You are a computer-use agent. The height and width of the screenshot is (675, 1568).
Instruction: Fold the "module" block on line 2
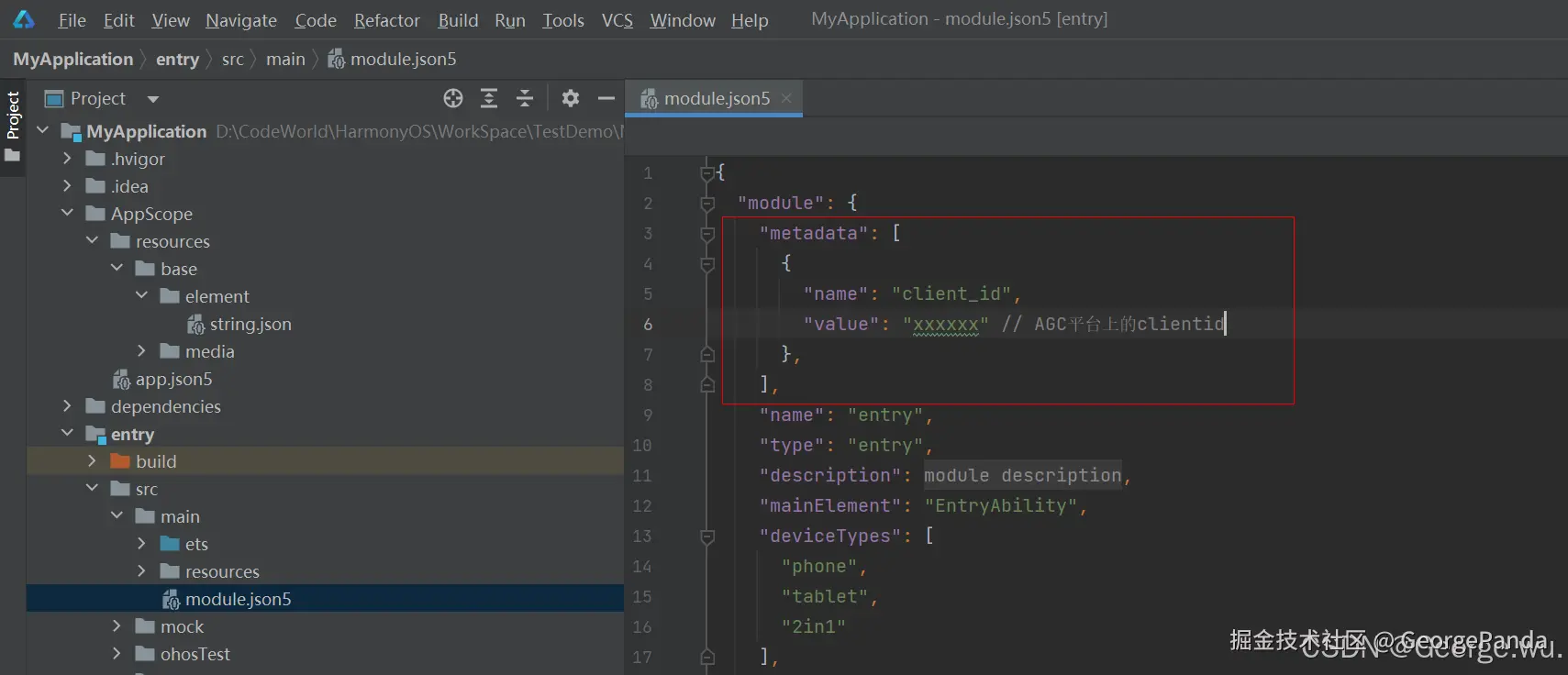[x=707, y=203]
